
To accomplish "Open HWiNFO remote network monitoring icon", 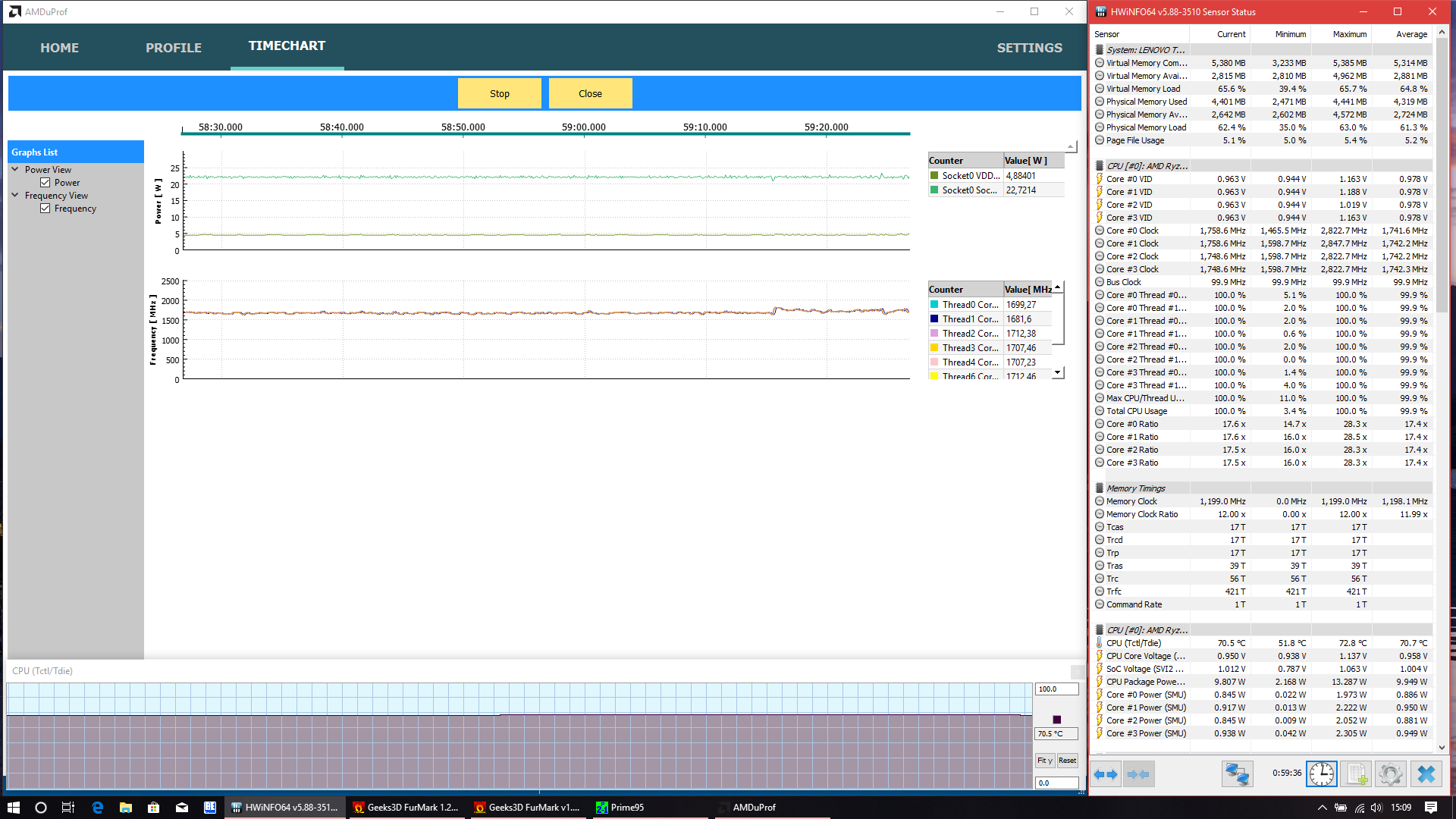I will click(x=1237, y=774).
